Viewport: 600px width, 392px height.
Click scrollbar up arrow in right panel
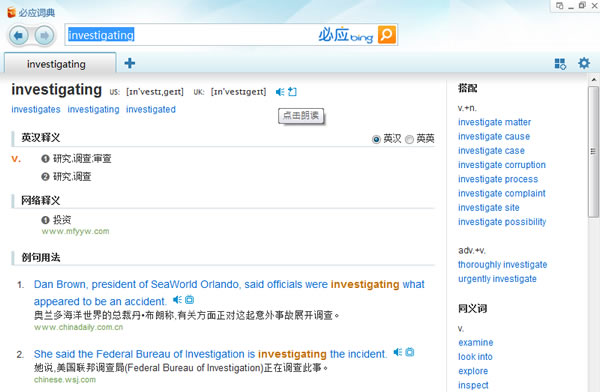coord(593,80)
